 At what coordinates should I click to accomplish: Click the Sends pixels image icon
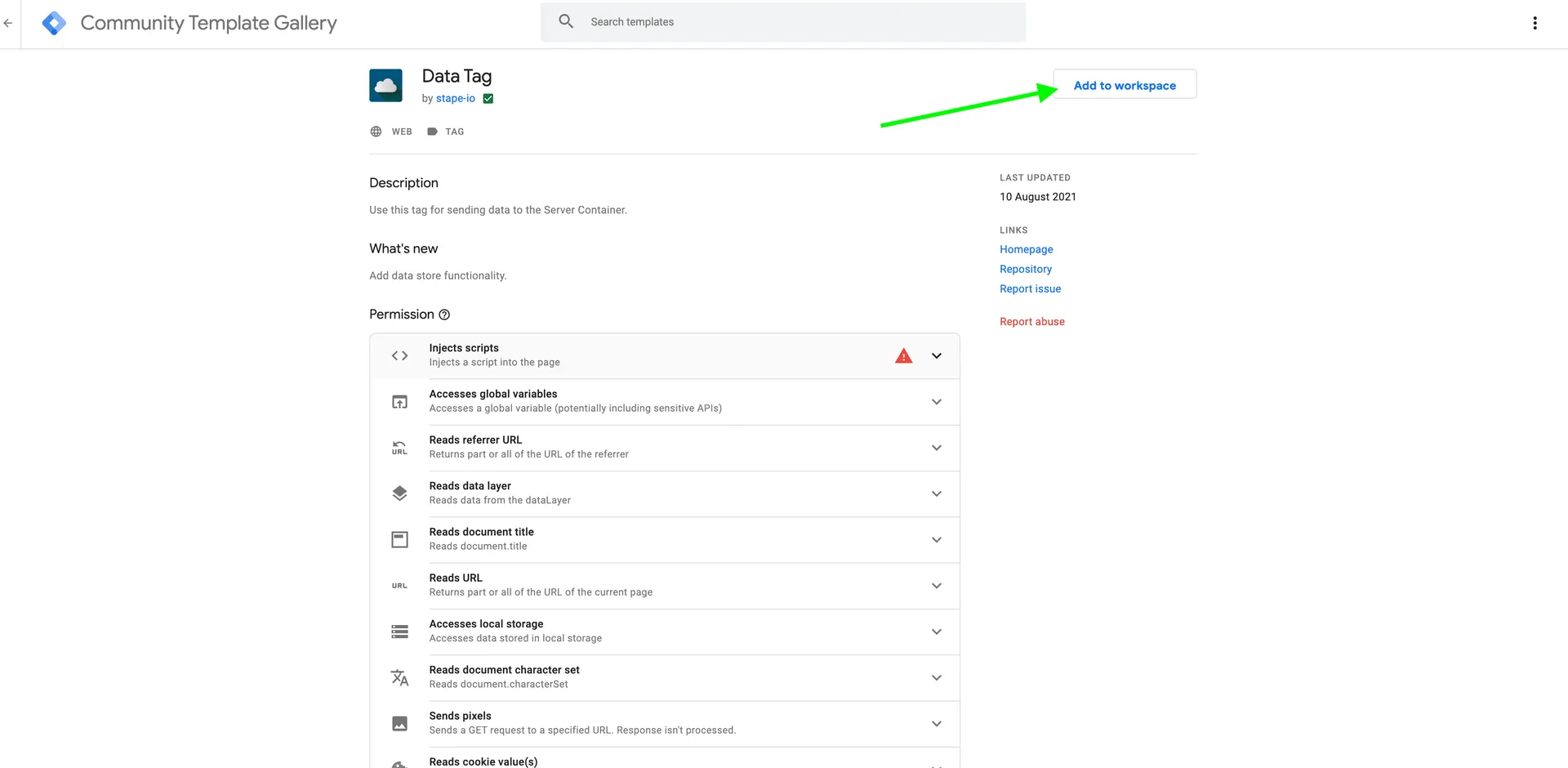(399, 724)
